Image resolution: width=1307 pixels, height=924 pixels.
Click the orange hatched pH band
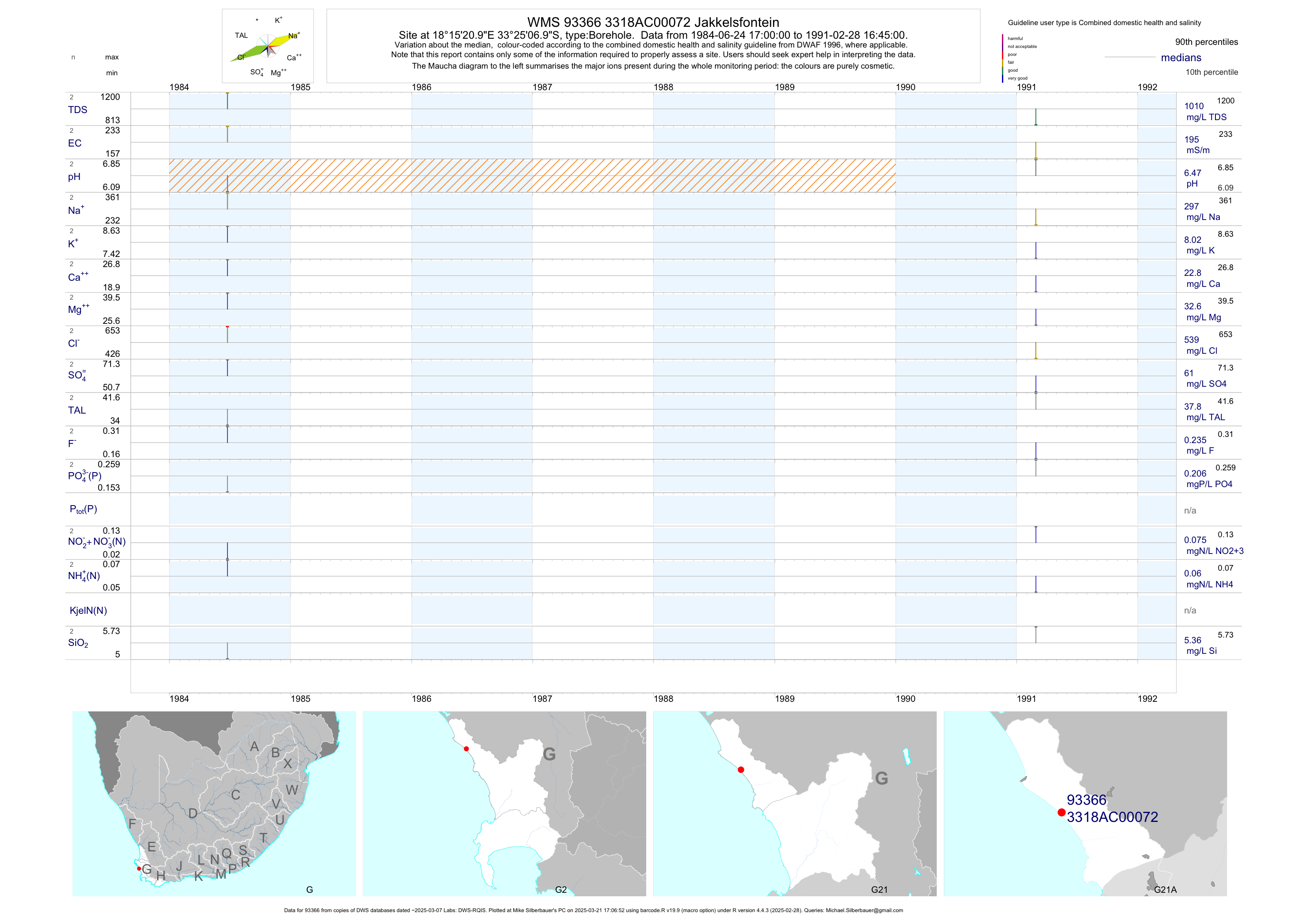(532, 175)
